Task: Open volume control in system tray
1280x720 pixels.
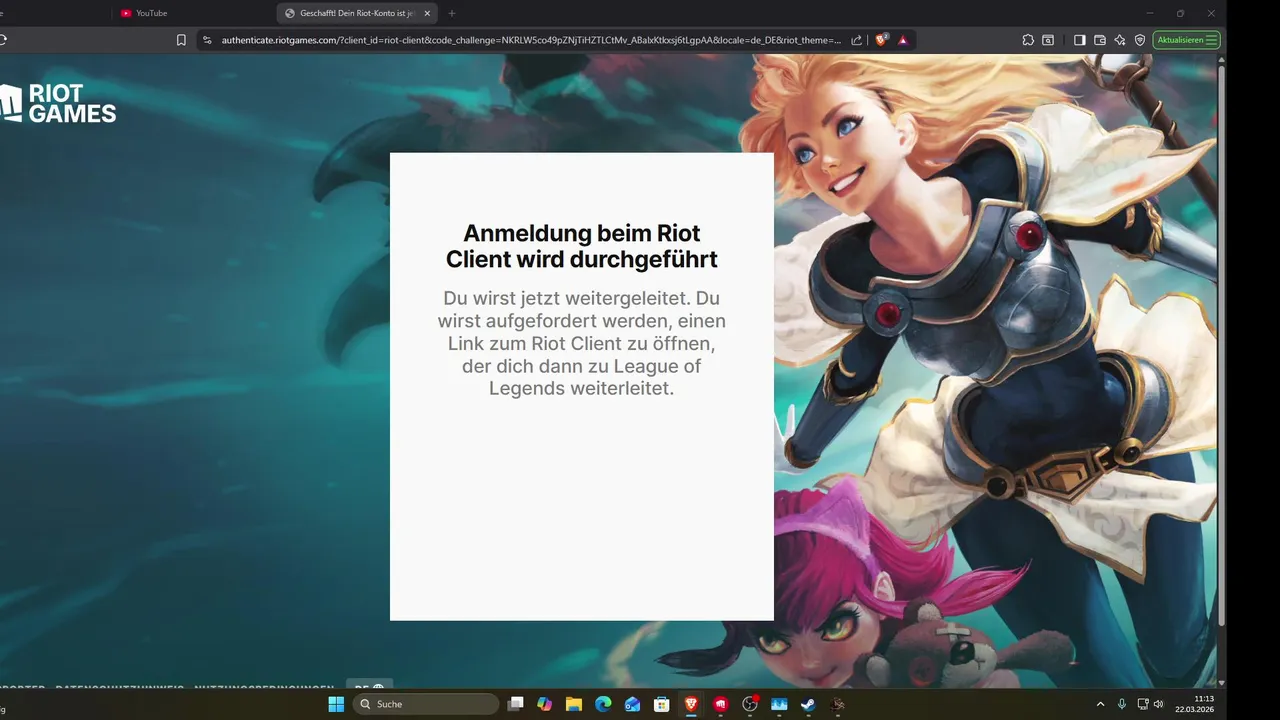Action: pos(1158,704)
